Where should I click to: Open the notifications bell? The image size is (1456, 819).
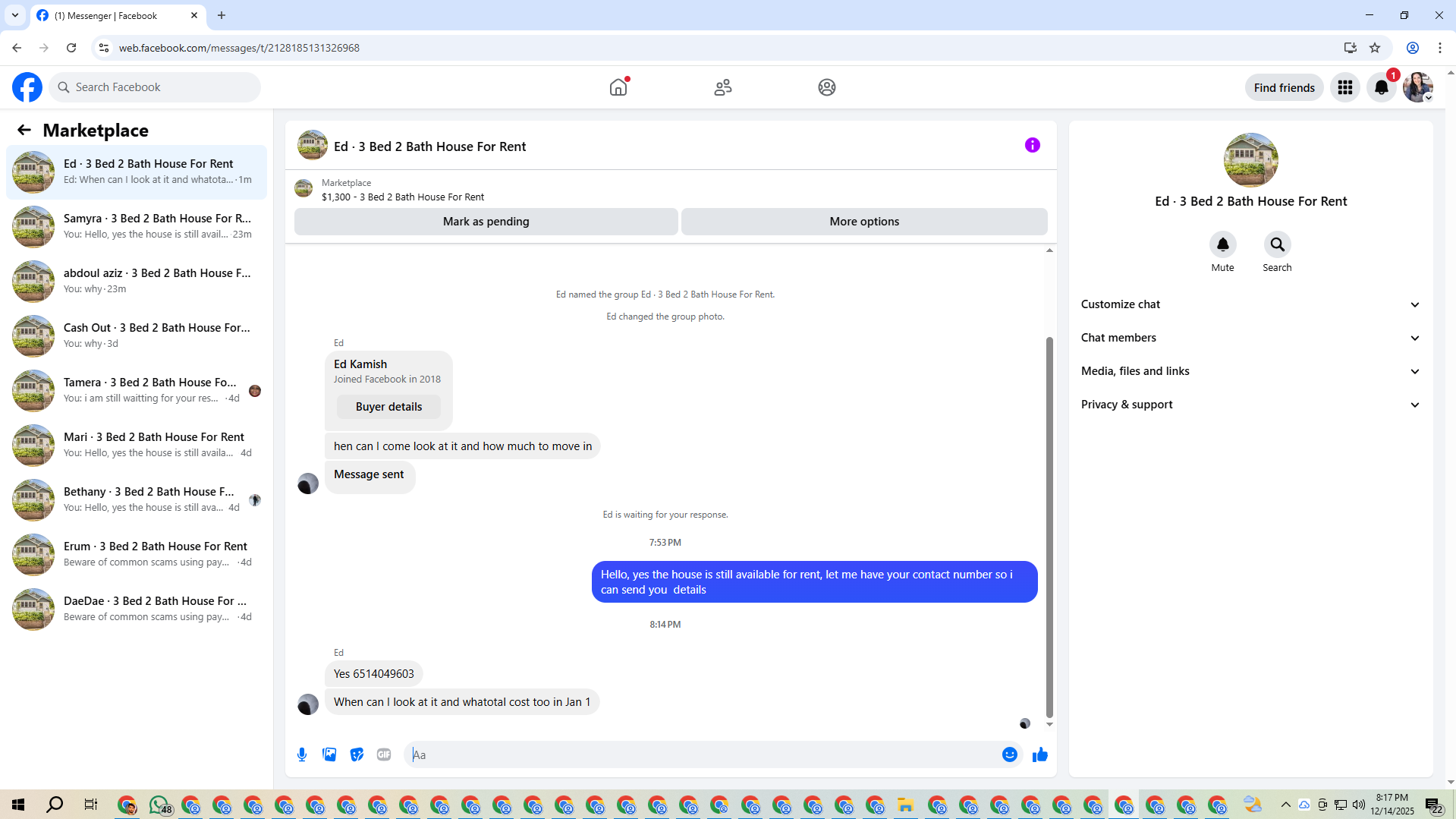pos(1382,87)
